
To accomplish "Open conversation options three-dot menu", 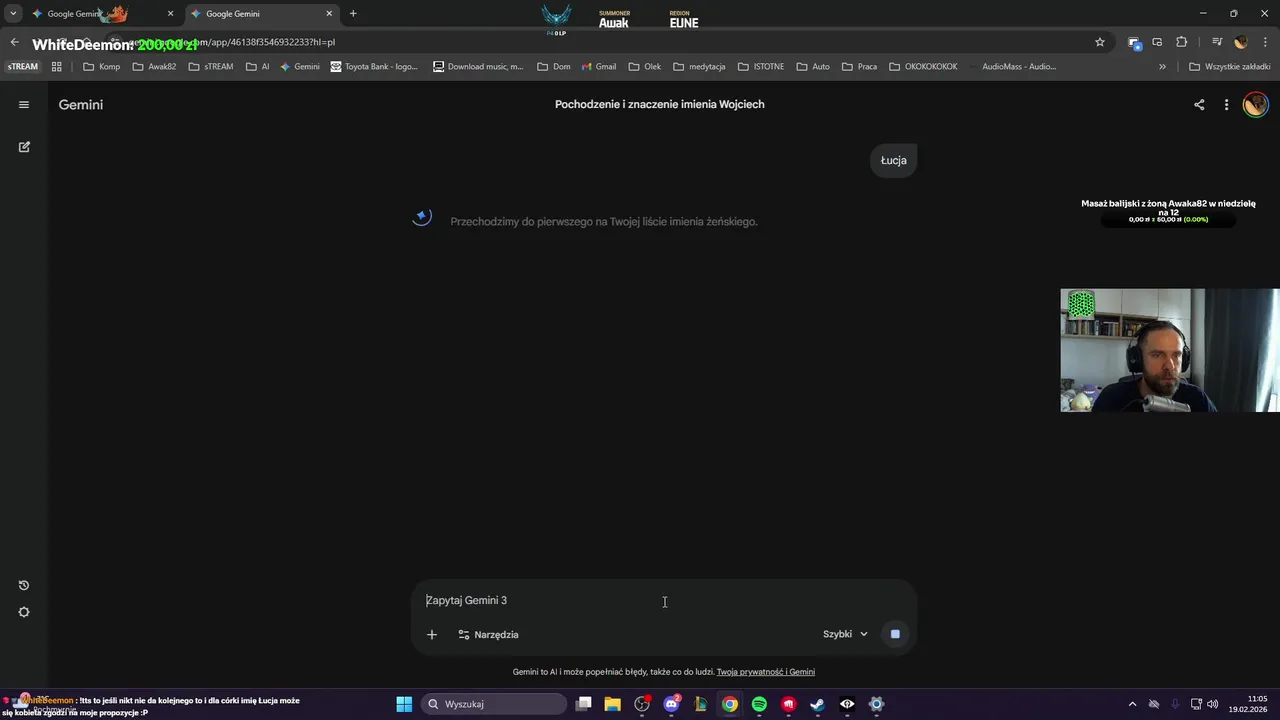I will tap(1226, 104).
